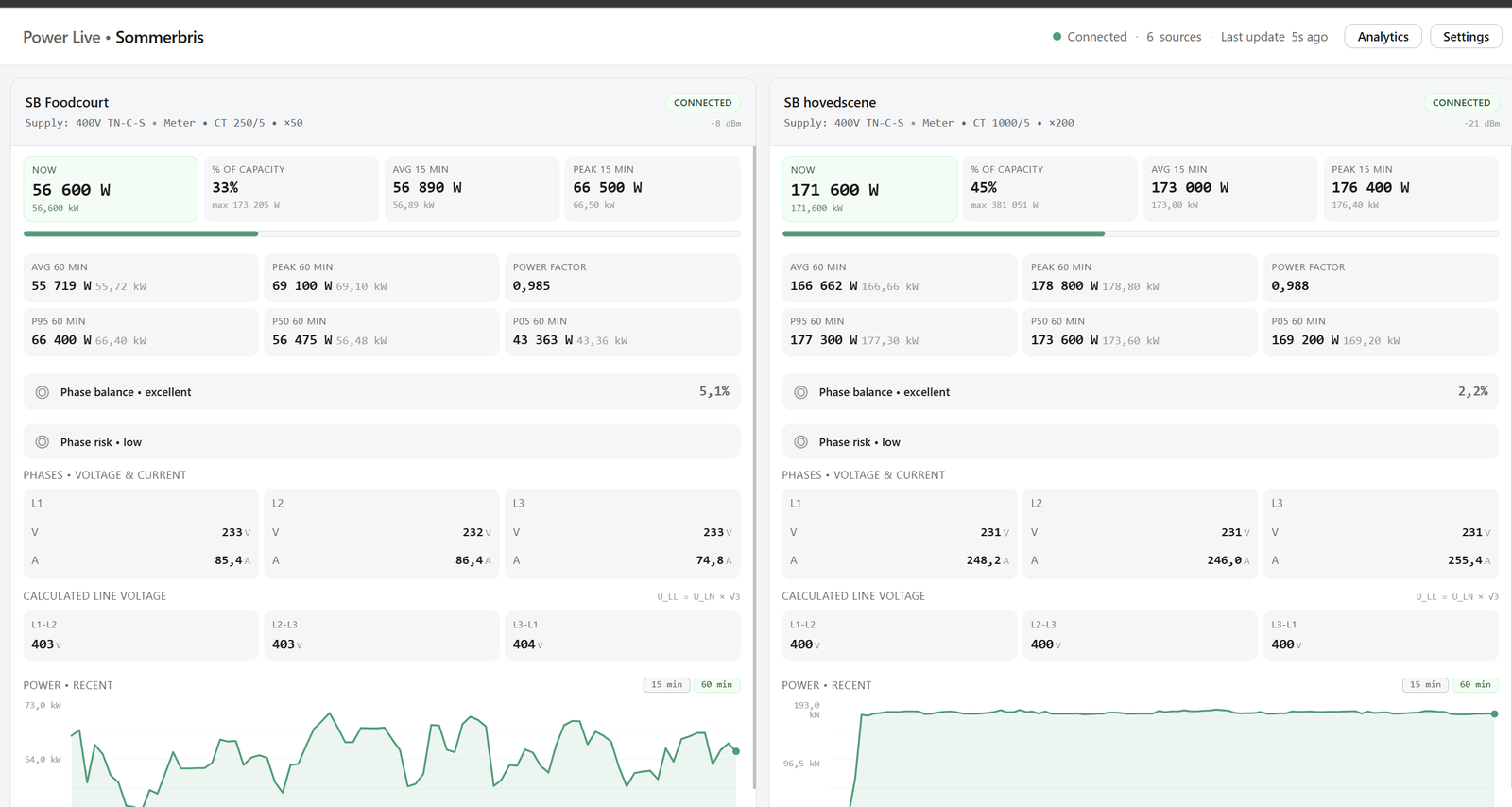Click the -21 dBm signal strength reading
Image resolution: width=1512 pixels, height=807 pixels.
pyautogui.click(x=1482, y=124)
